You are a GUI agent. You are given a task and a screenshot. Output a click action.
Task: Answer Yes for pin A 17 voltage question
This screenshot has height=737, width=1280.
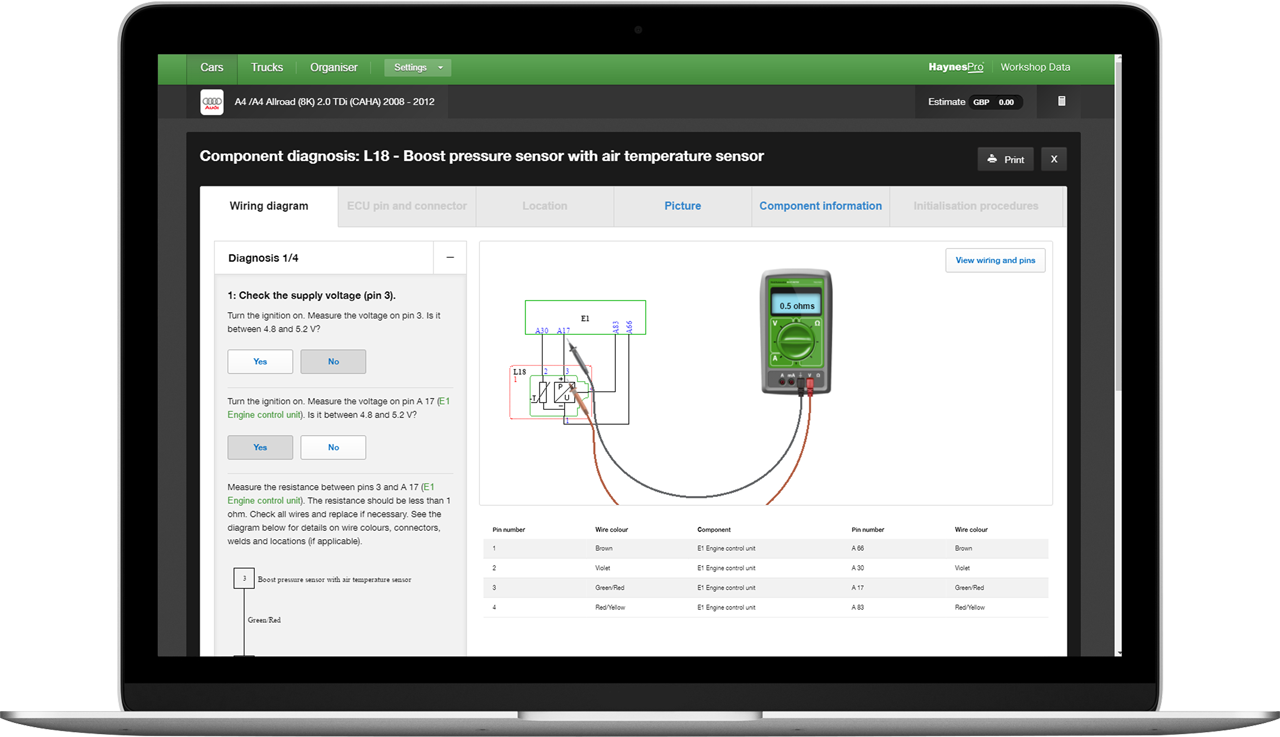click(260, 447)
